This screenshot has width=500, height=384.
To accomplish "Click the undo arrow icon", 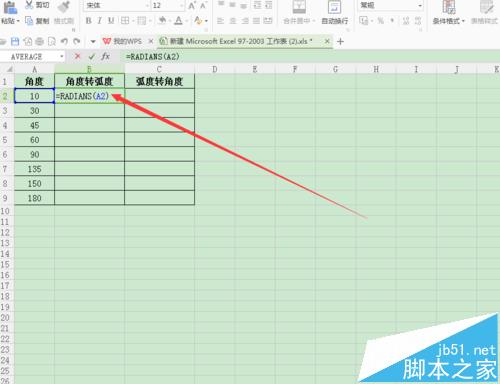I will coord(64,41).
